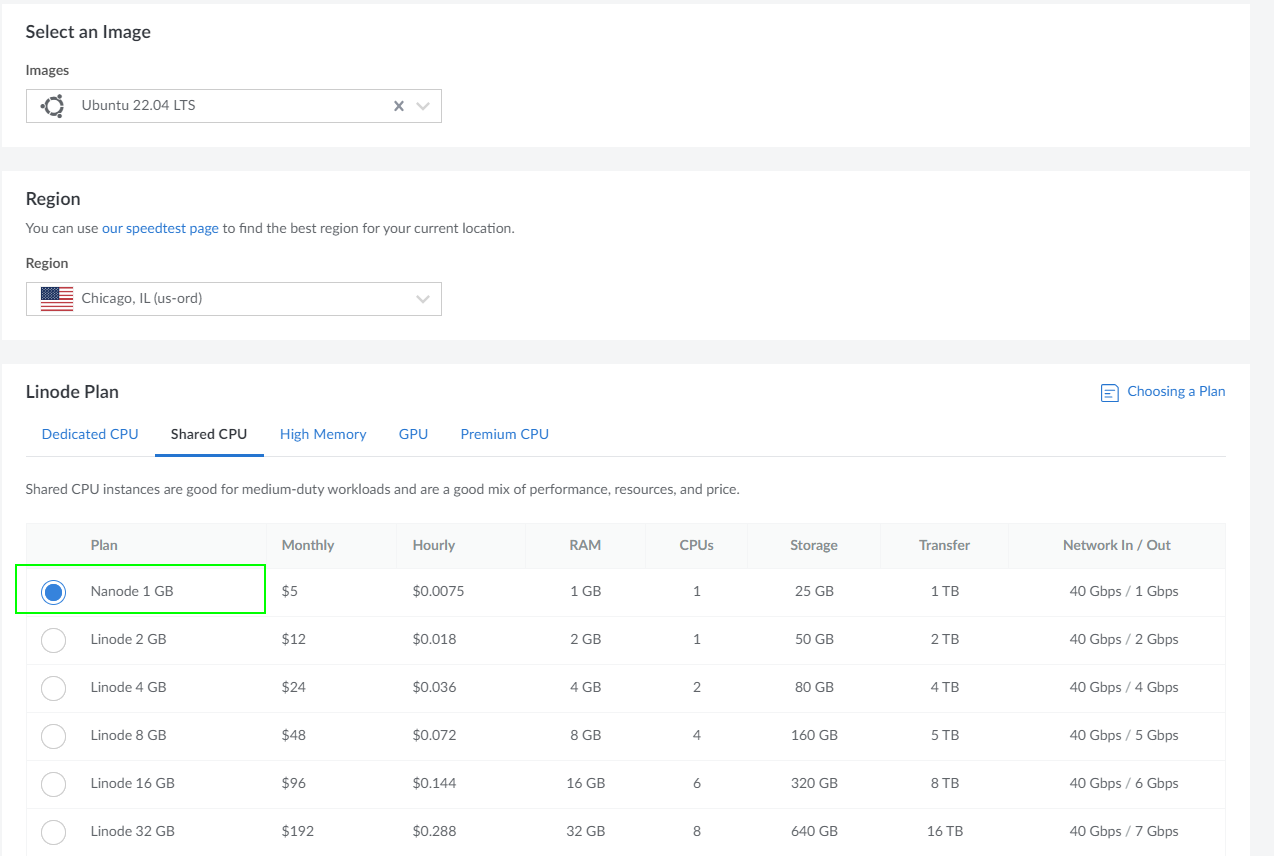1274x856 pixels.
Task: Click the Ubuntu logo in the image selector
Action: click(51, 105)
